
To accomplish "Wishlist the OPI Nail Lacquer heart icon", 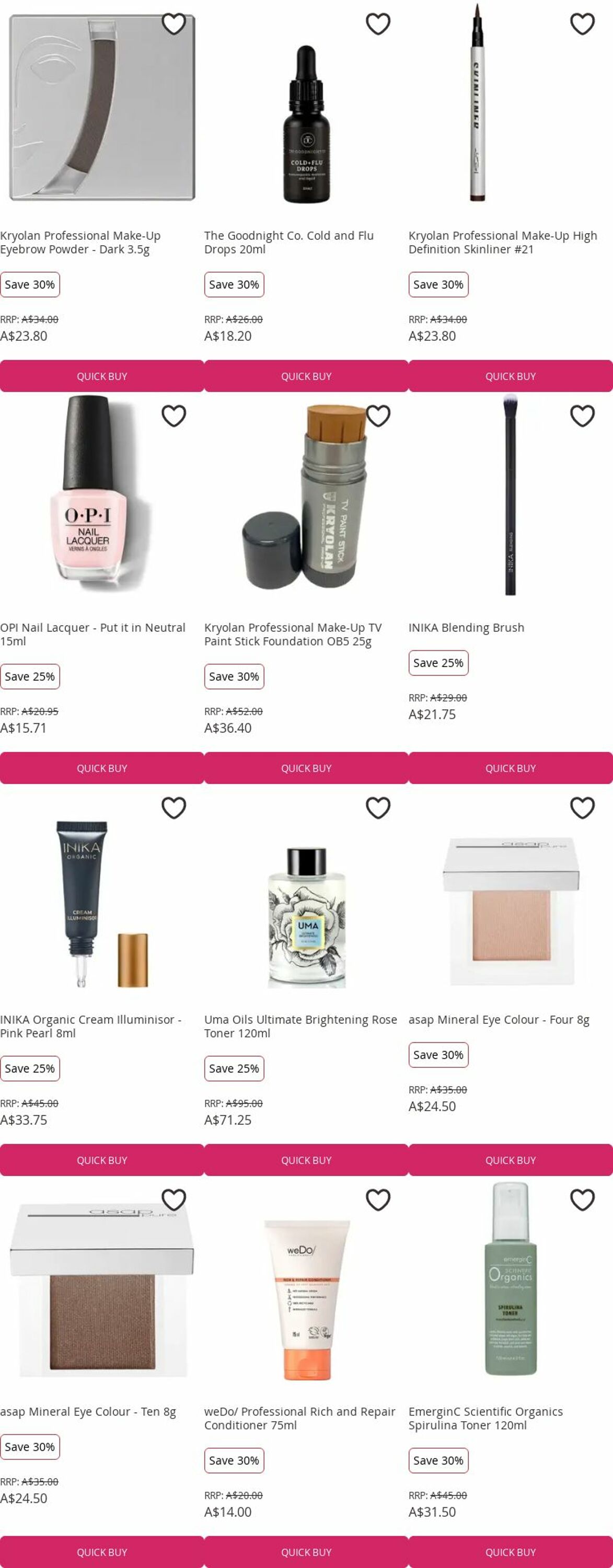I will coord(174,416).
